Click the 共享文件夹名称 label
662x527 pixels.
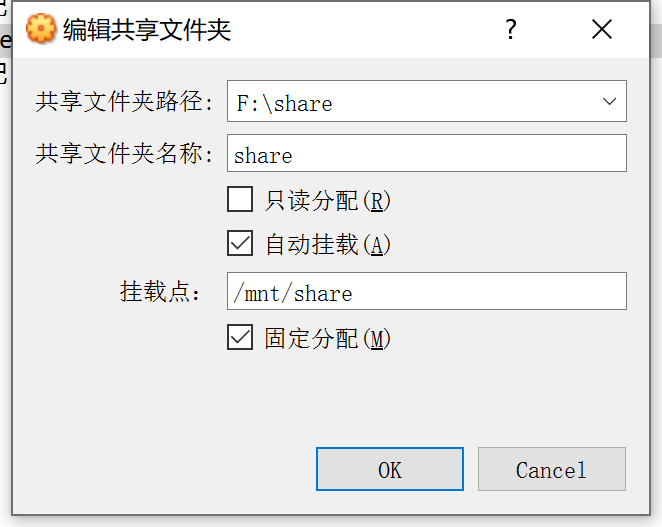pos(125,154)
